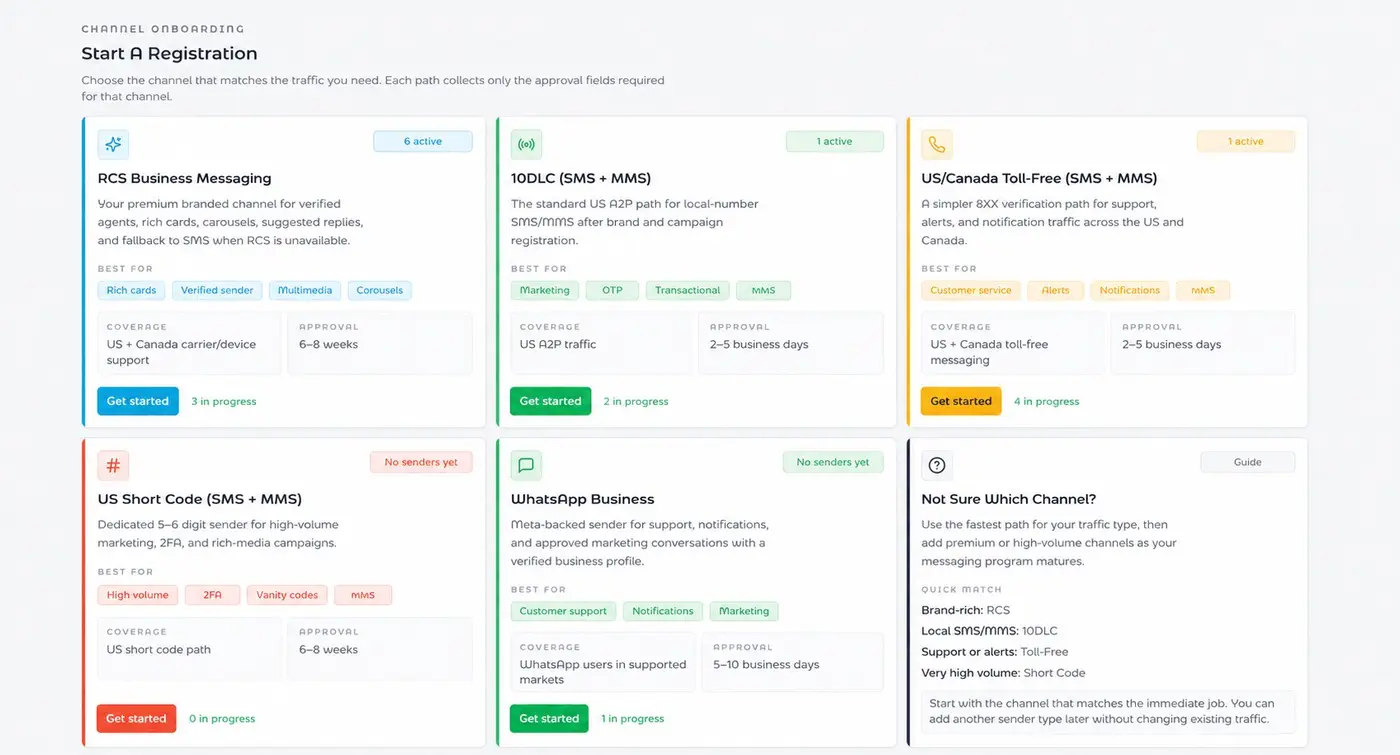Get started with RCS Business Messaging
Screen dimensions: 1400x755
coord(138,401)
